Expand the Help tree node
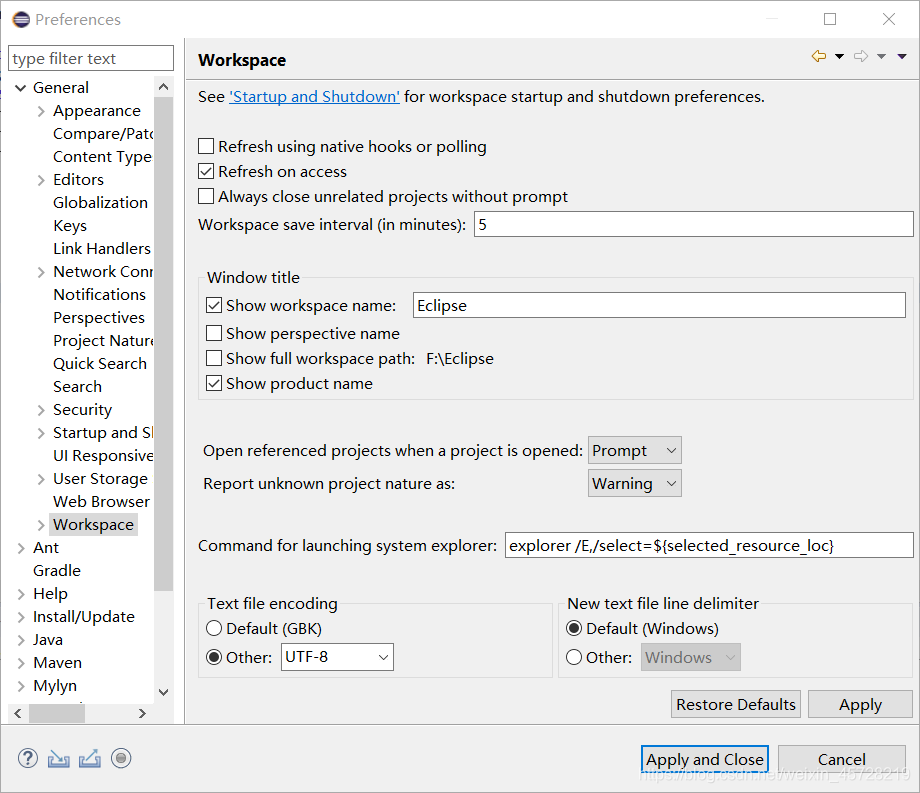 click(21, 594)
